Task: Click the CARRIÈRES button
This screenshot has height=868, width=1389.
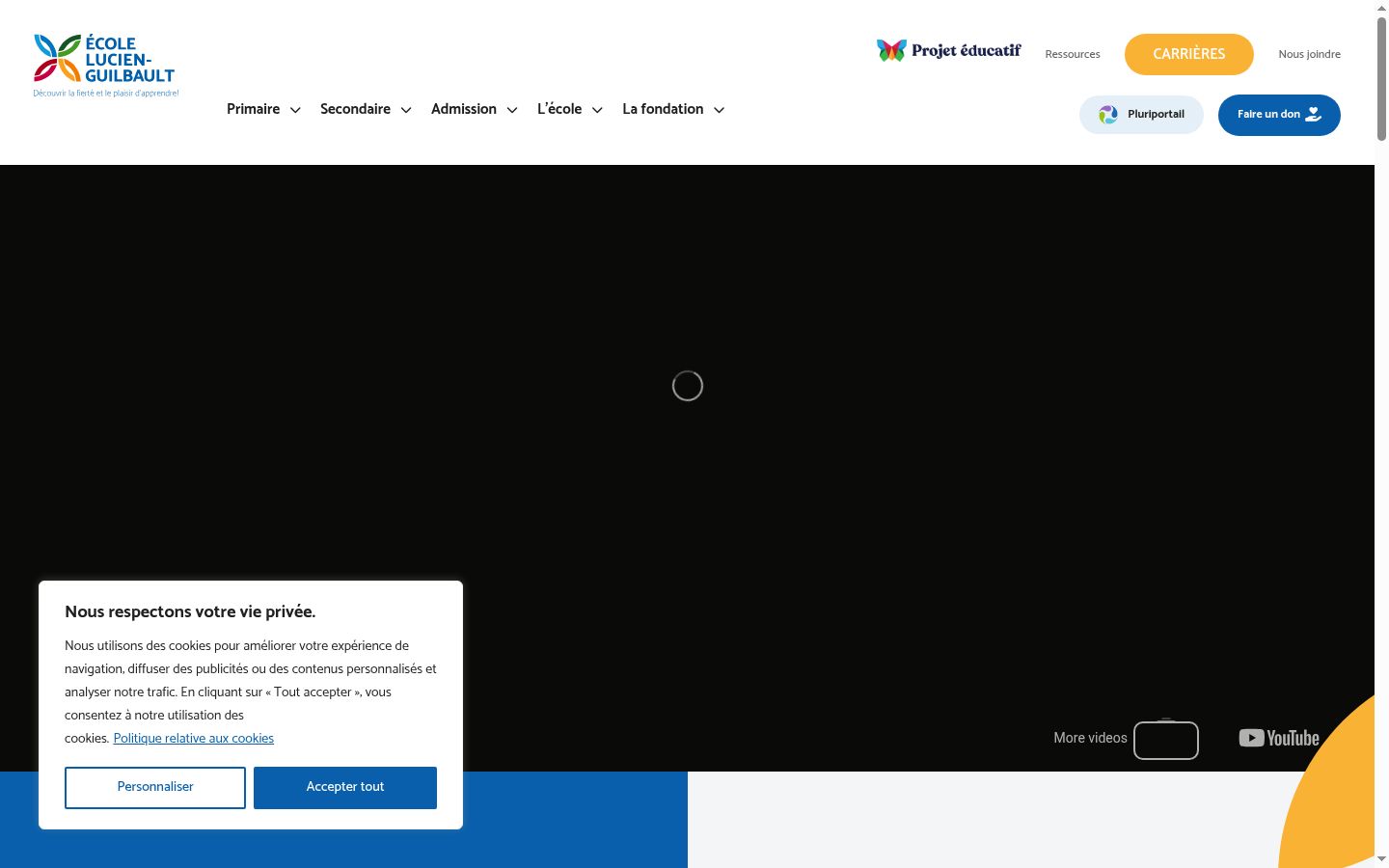Action: pyautogui.click(x=1189, y=54)
